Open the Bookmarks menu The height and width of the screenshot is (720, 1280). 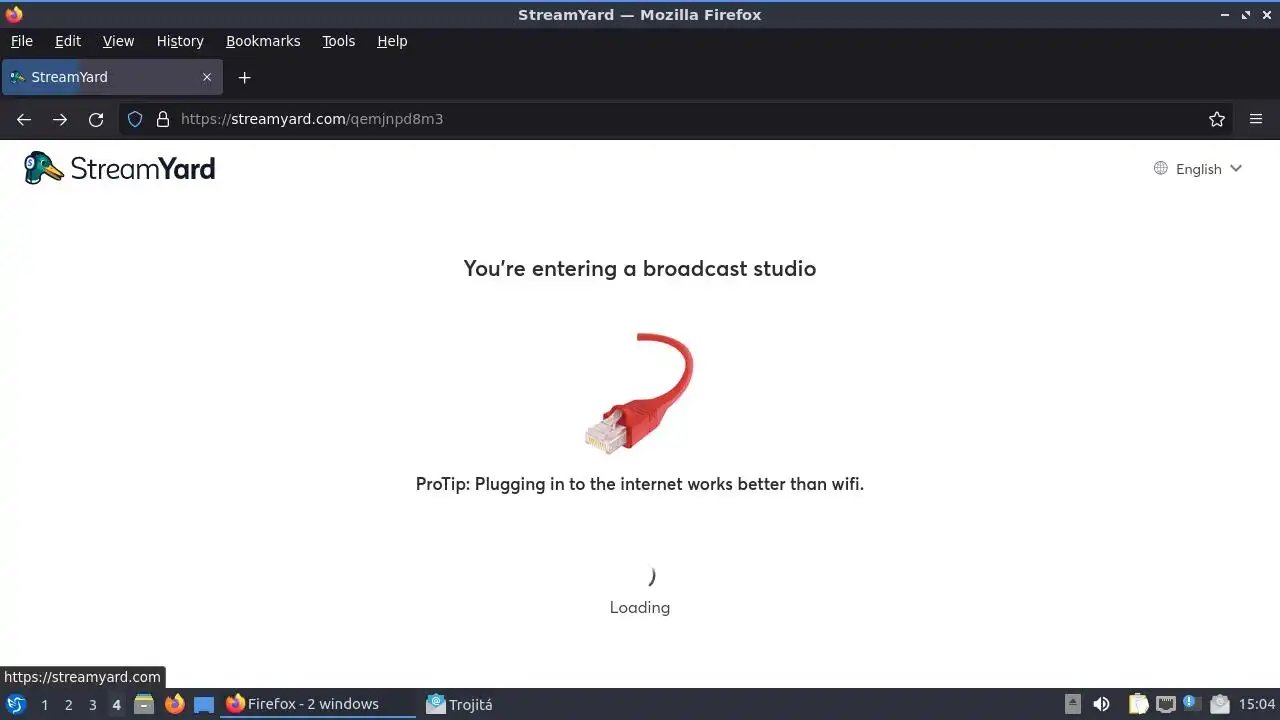click(x=263, y=41)
